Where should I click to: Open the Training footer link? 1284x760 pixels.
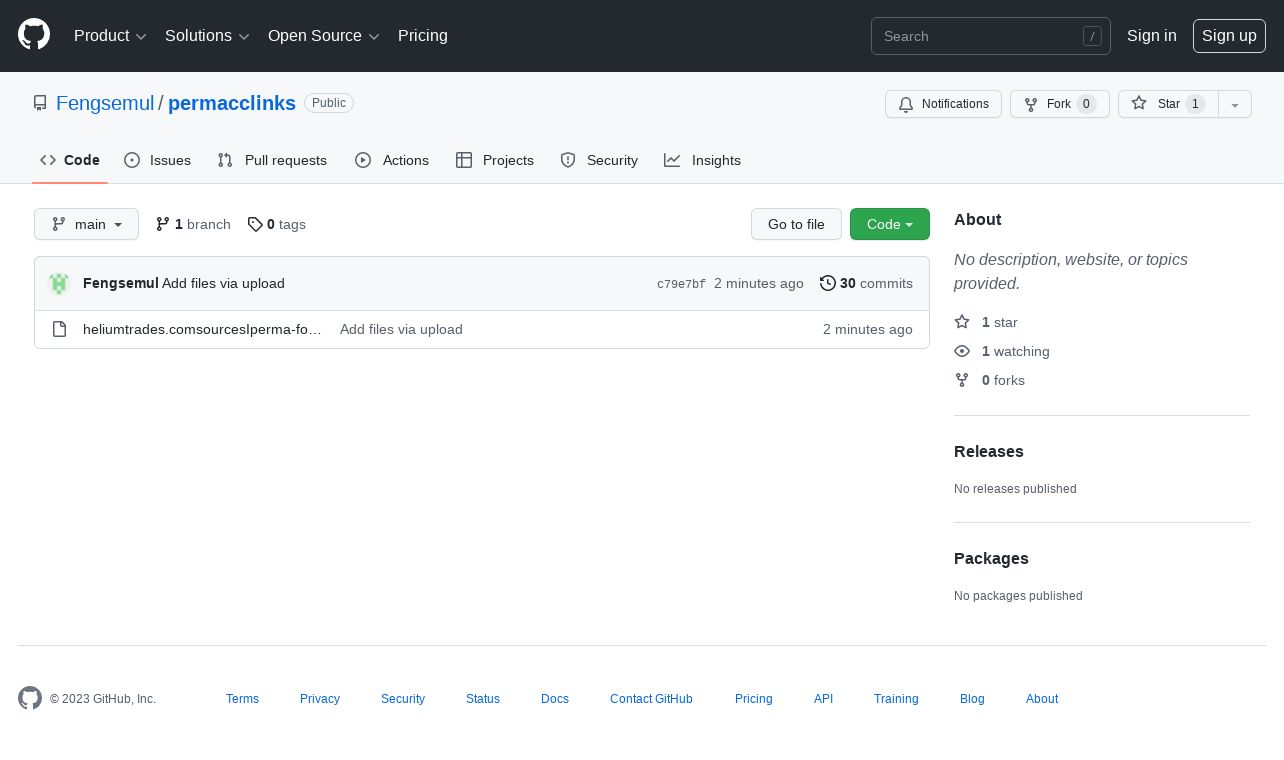click(x=896, y=699)
